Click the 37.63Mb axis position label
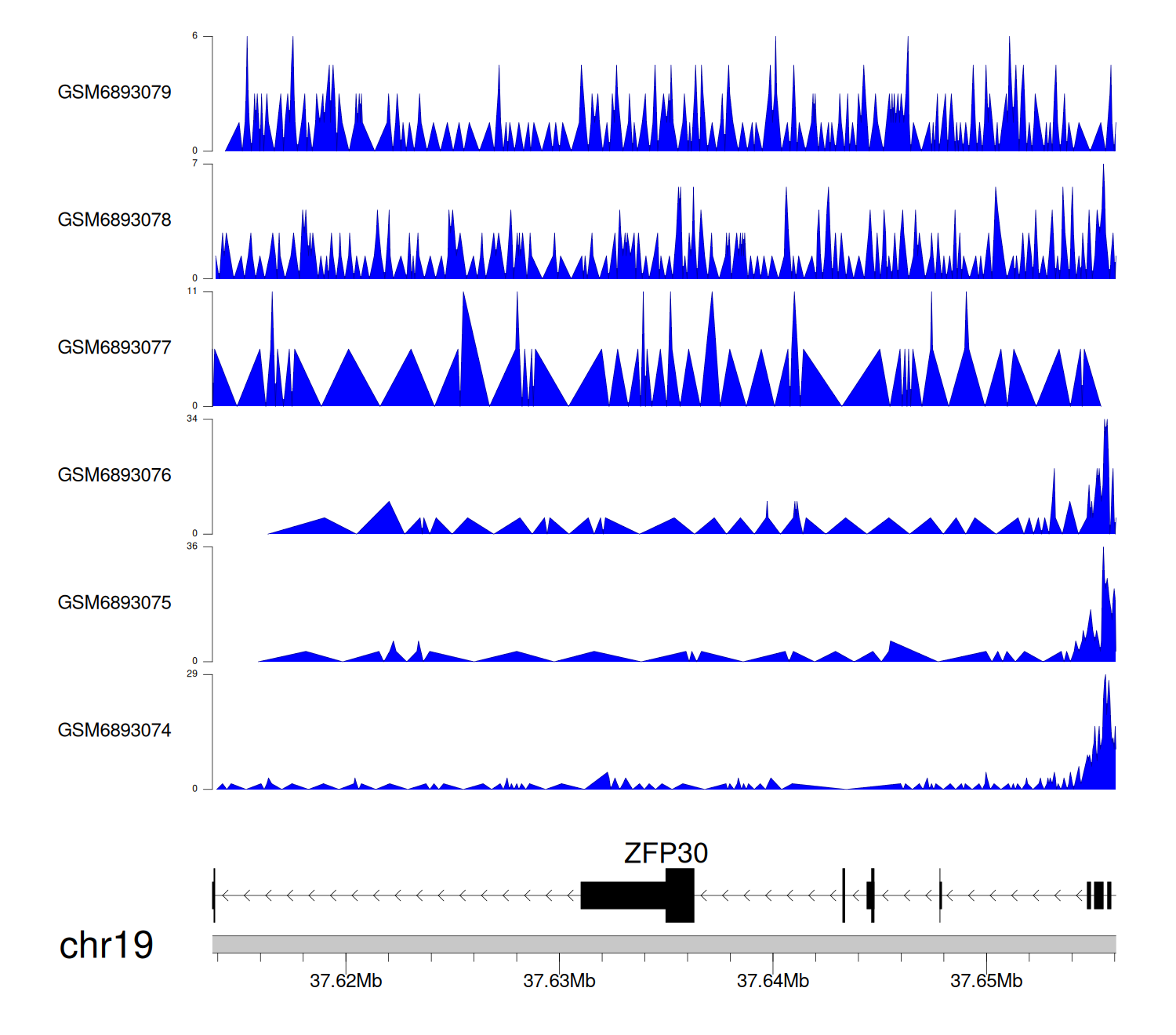This screenshot has width=1176, height=1035. (559, 982)
